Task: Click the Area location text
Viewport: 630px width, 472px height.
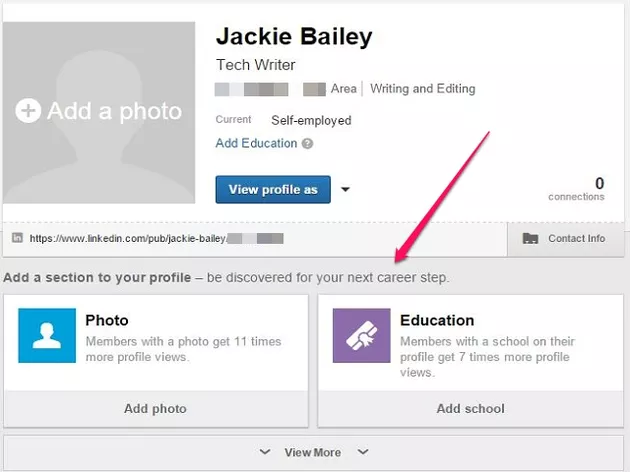Action: tap(344, 88)
